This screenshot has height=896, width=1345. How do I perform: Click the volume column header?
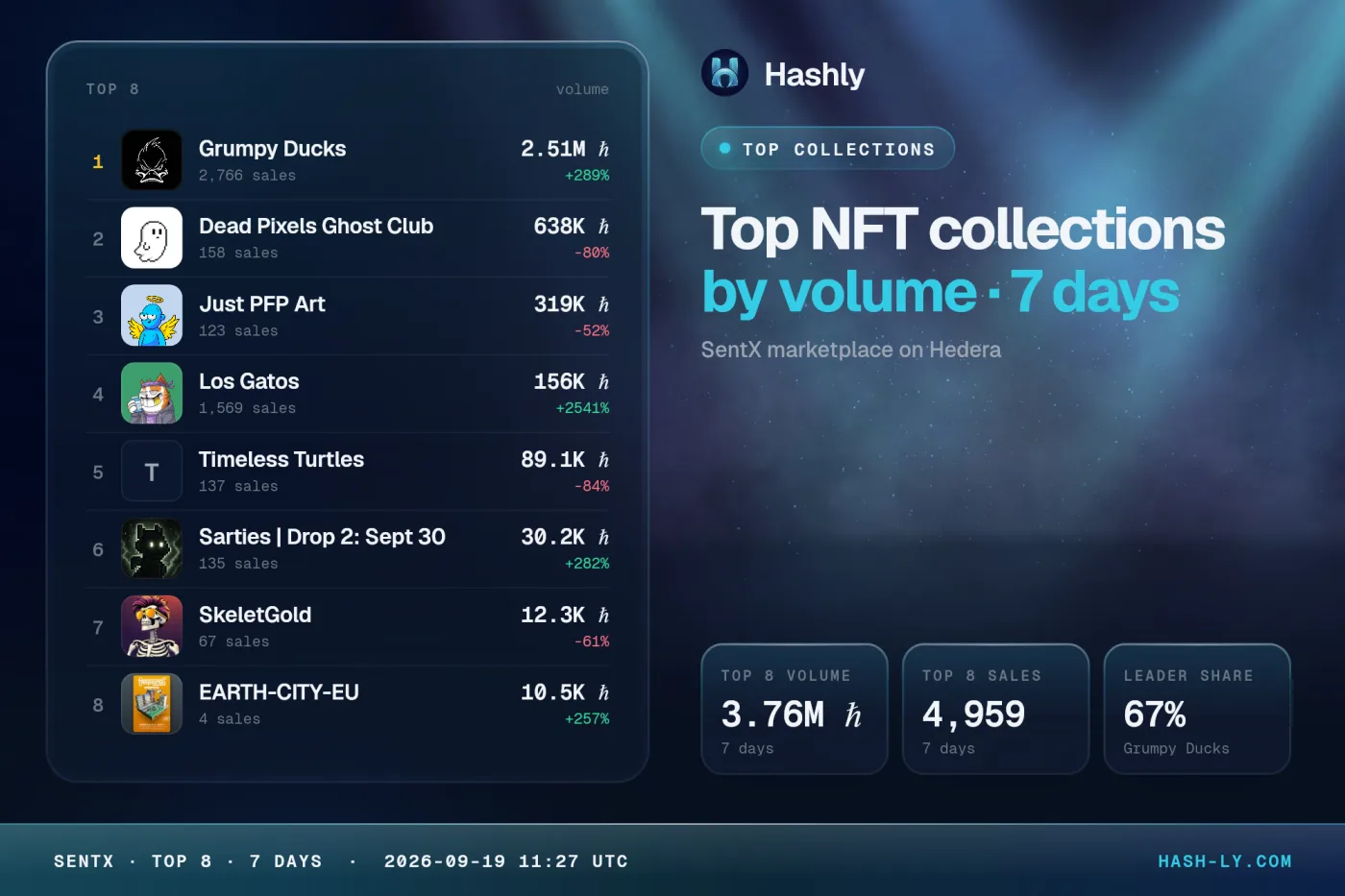(x=582, y=89)
